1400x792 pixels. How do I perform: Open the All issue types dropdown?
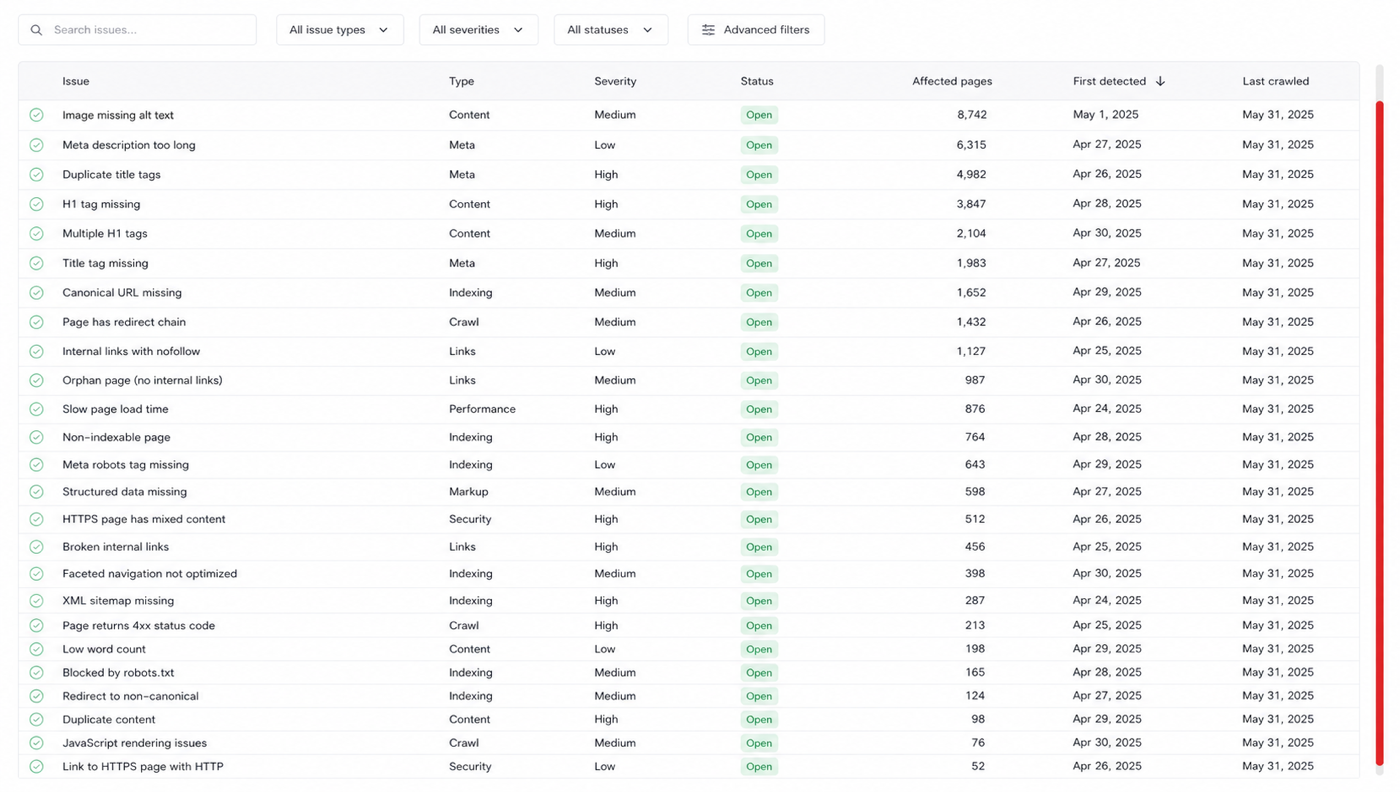(340, 30)
